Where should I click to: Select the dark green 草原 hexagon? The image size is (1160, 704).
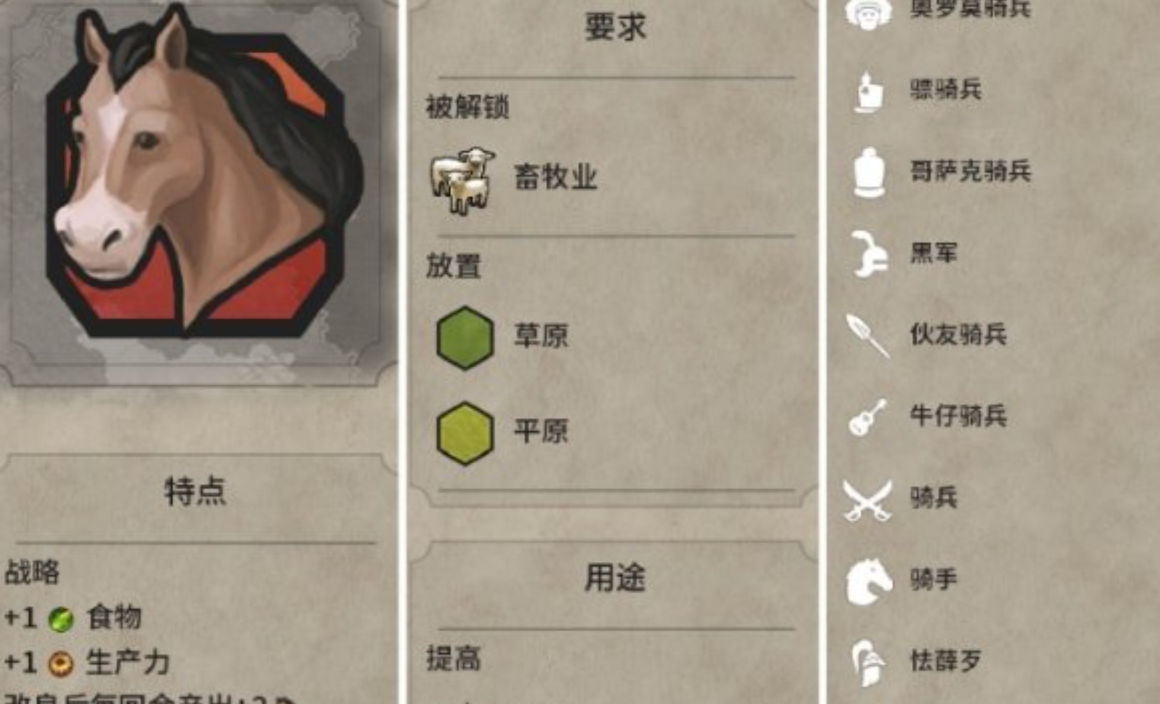point(465,338)
